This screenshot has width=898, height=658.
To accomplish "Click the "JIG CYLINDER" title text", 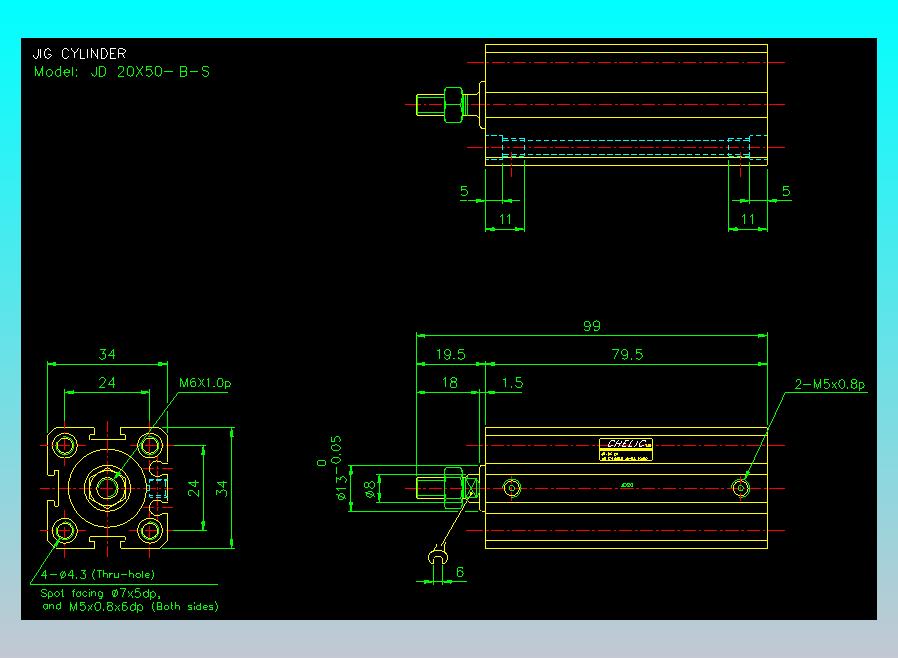I will 79,54.
